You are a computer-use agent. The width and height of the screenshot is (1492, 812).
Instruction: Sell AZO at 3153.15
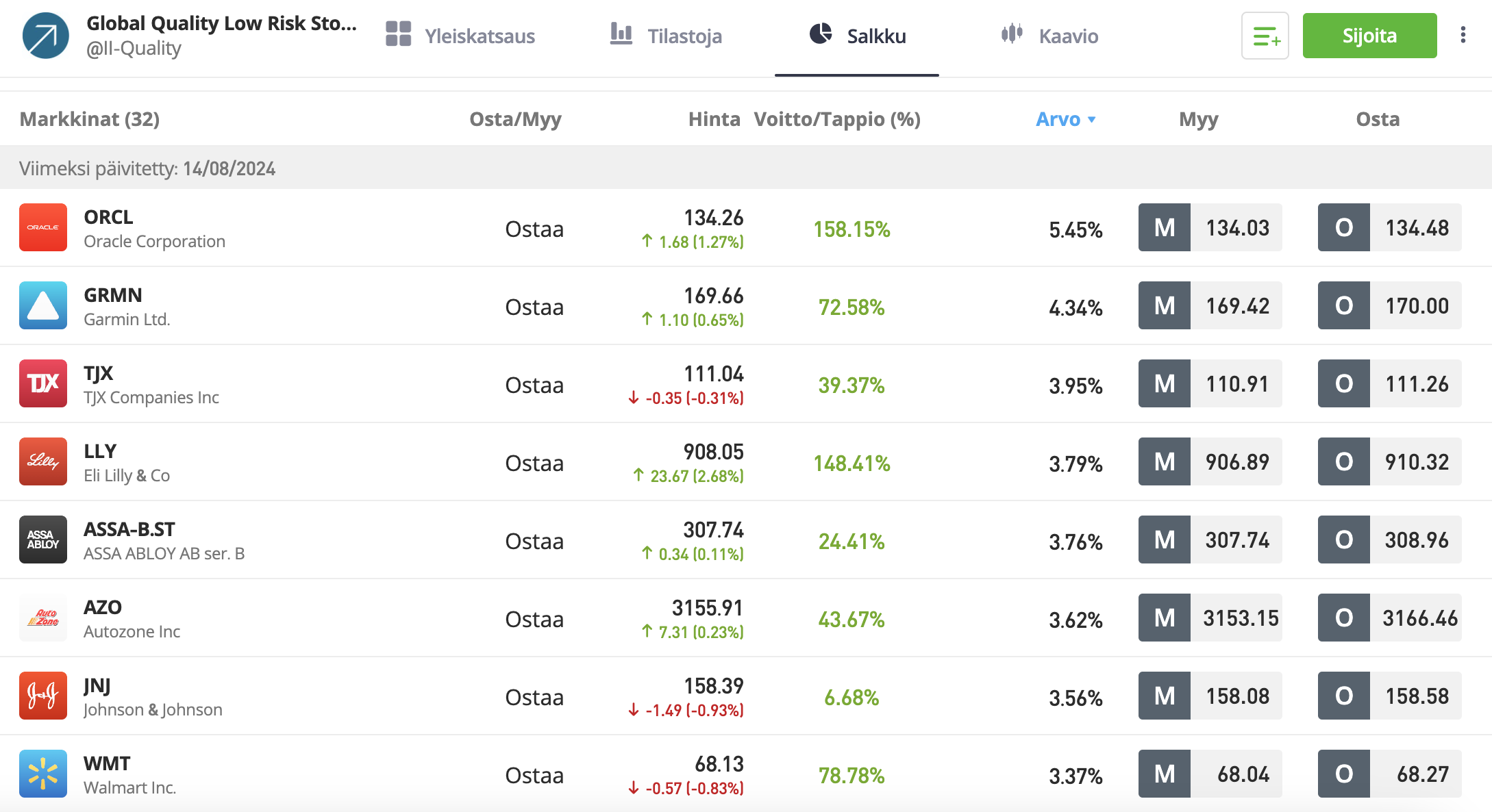1210,618
